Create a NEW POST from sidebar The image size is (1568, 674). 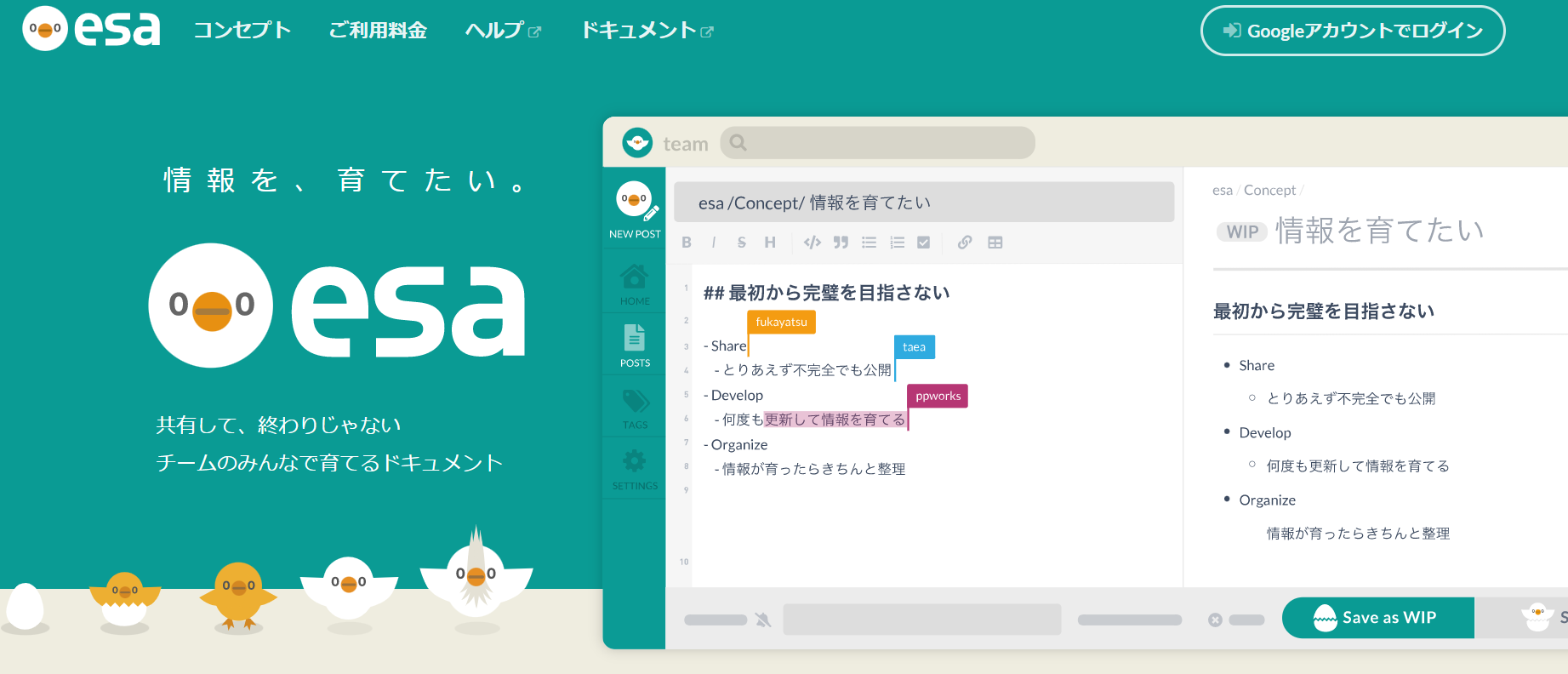click(635, 210)
